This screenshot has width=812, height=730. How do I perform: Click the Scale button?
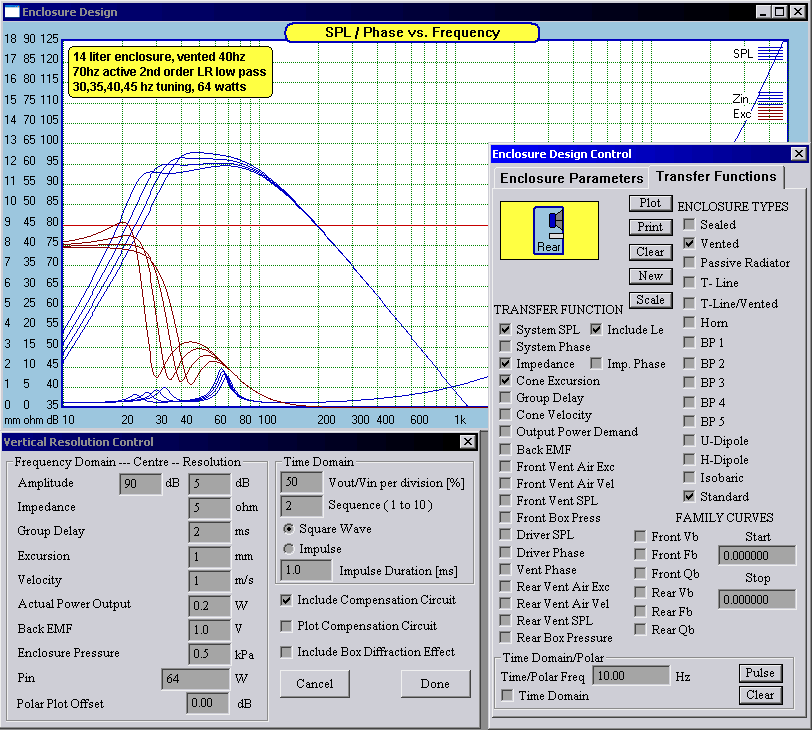coord(650,300)
